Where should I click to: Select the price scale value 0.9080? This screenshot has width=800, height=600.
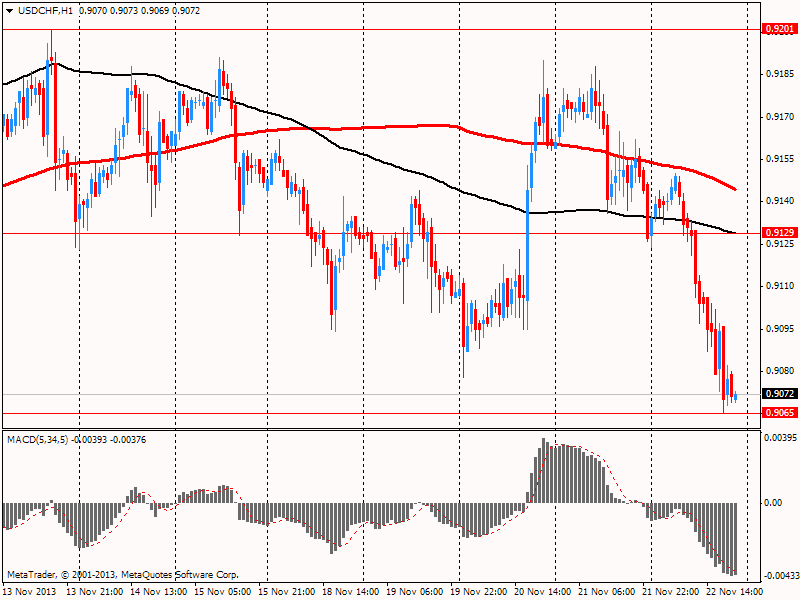click(780, 371)
